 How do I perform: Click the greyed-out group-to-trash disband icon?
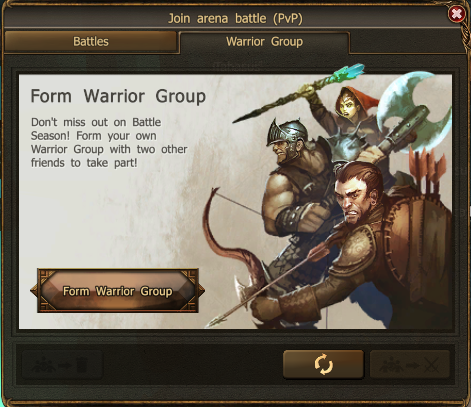[62, 365]
